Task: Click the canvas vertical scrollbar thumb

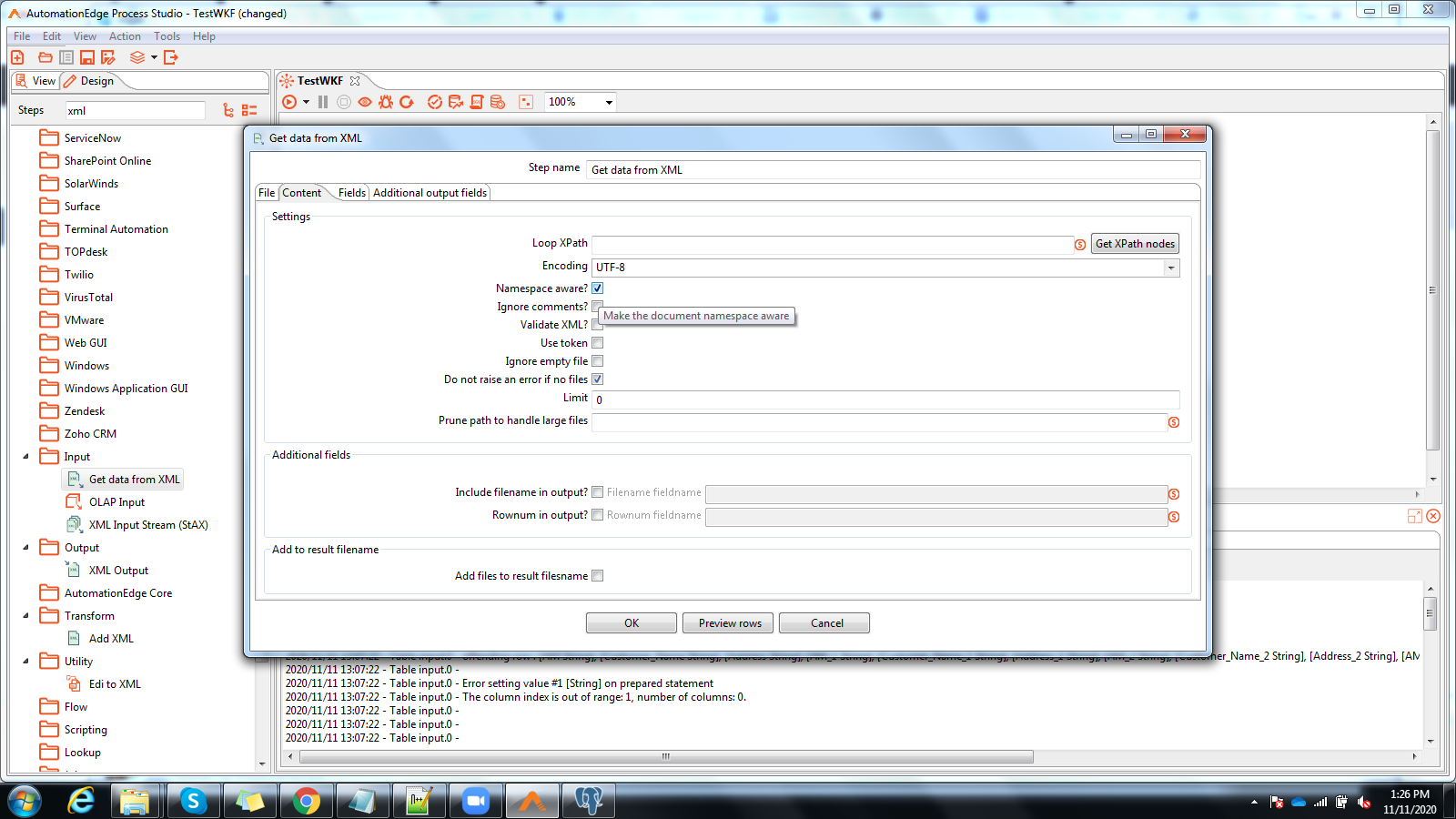Action: point(1432,290)
